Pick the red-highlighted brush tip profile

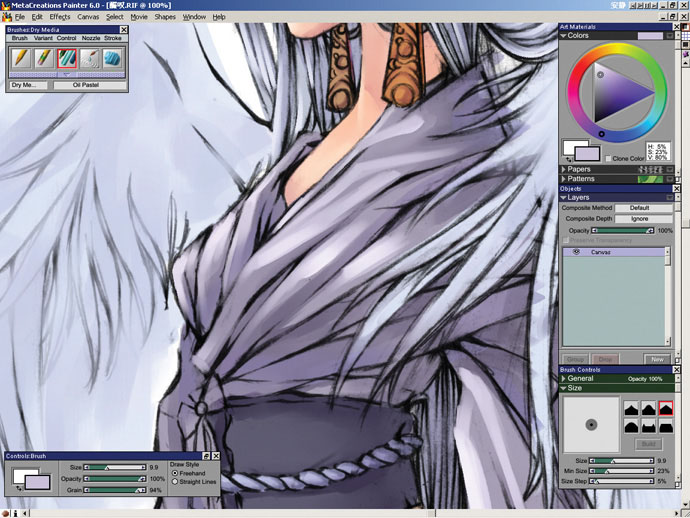click(x=666, y=409)
